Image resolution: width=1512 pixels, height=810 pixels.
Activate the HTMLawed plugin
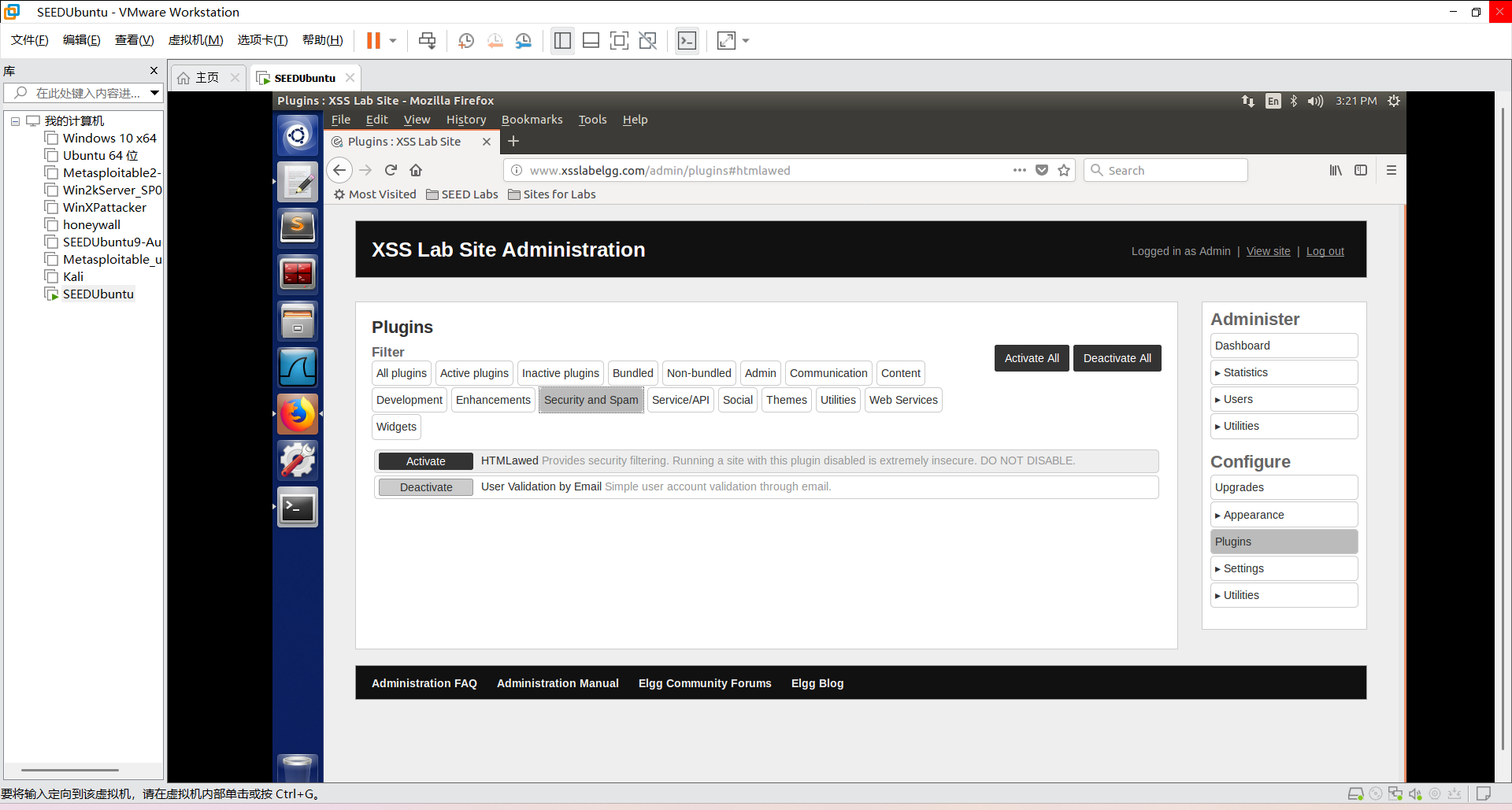[x=425, y=461]
